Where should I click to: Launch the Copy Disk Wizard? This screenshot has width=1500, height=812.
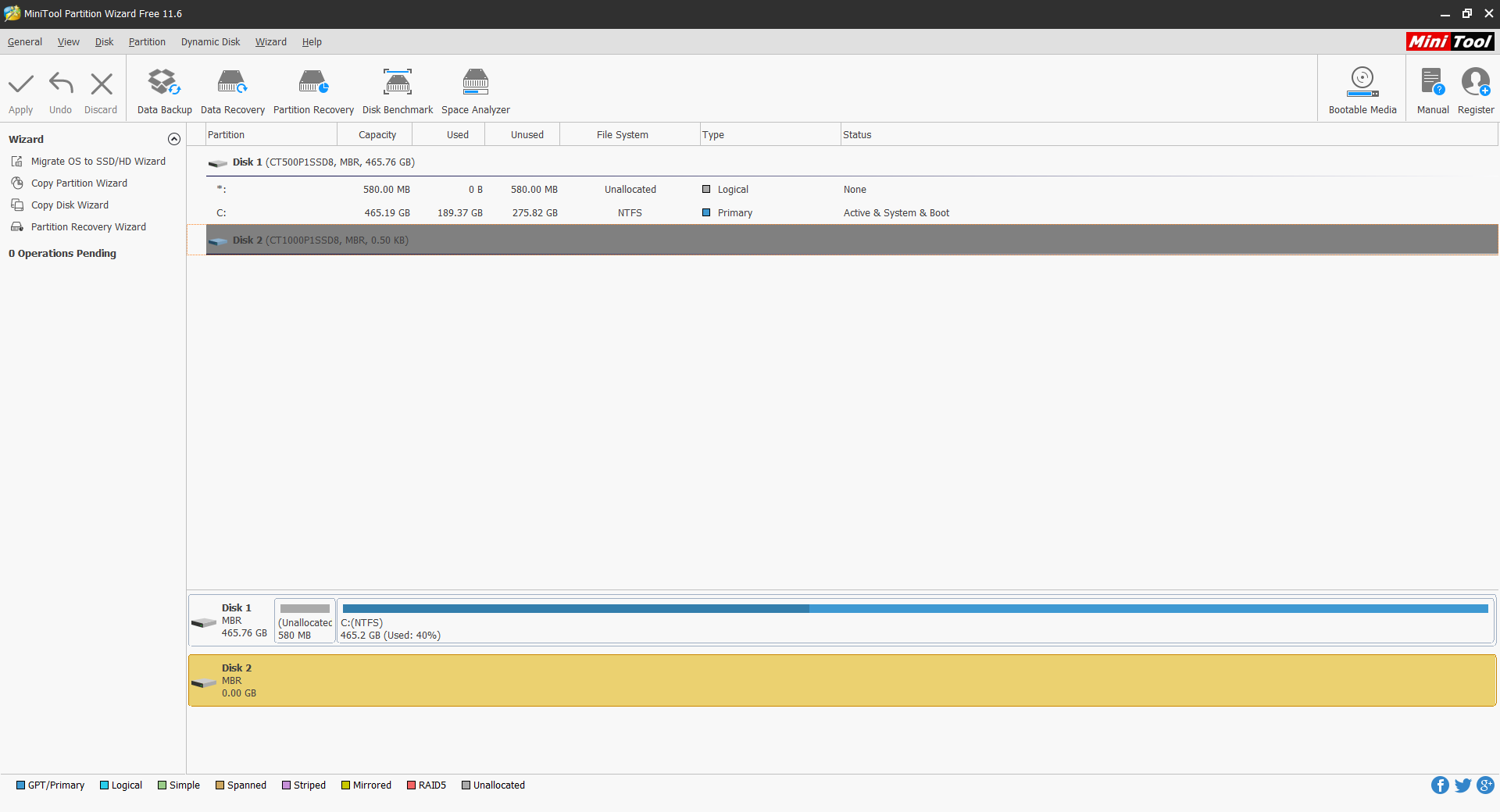click(x=70, y=205)
